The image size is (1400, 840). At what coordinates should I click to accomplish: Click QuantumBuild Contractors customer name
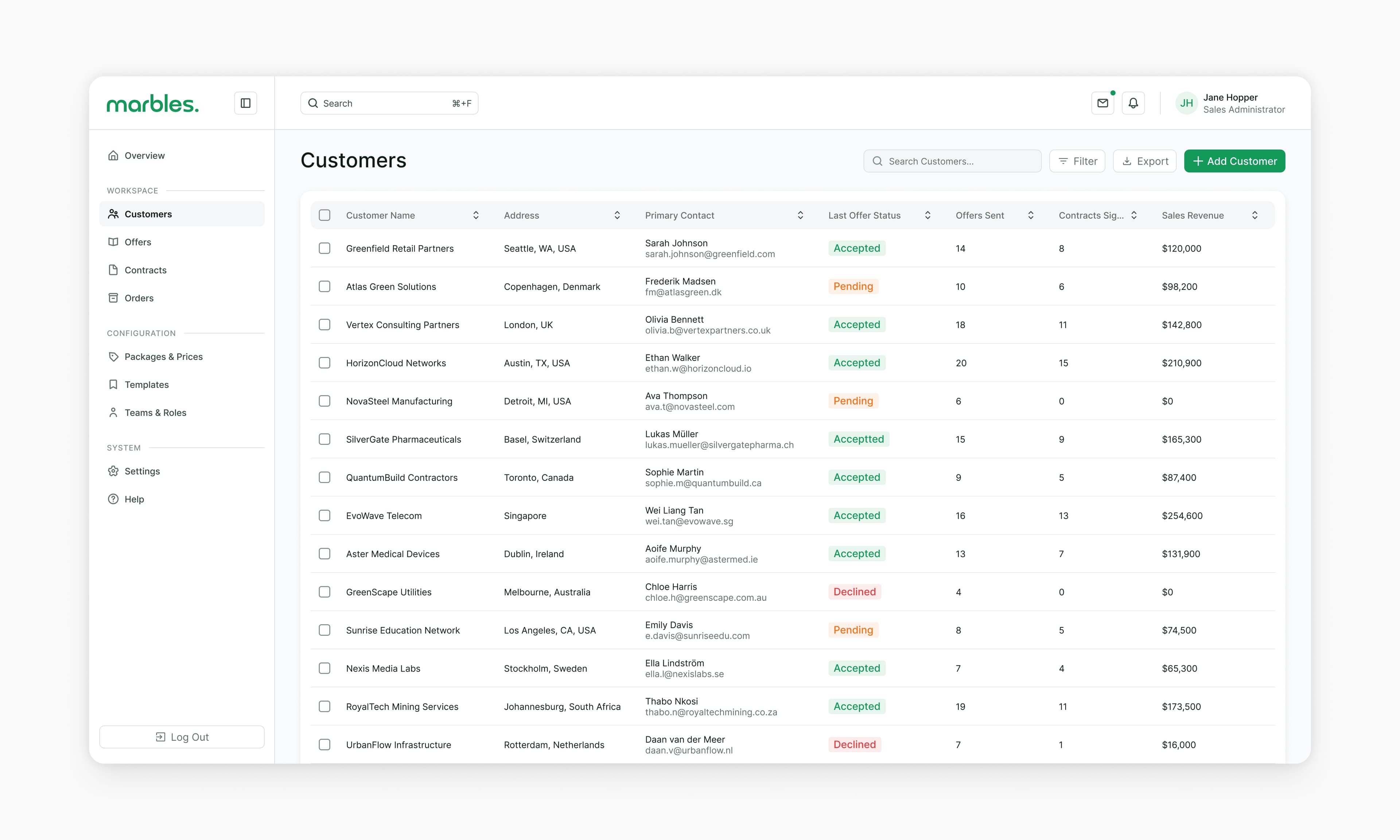click(402, 478)
